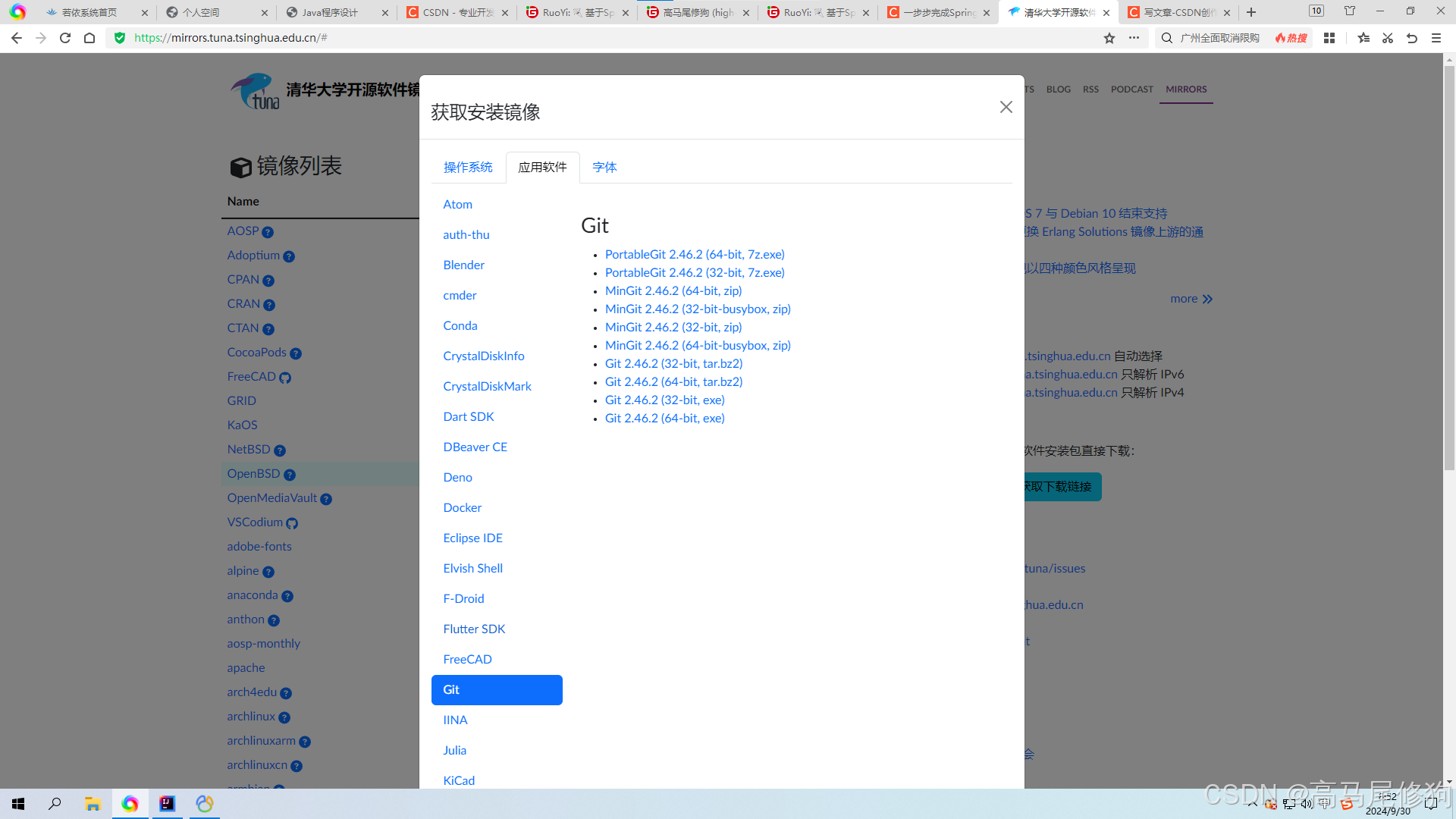
Task: Click the help question icon beside AOSP
Action: [267, 232]
